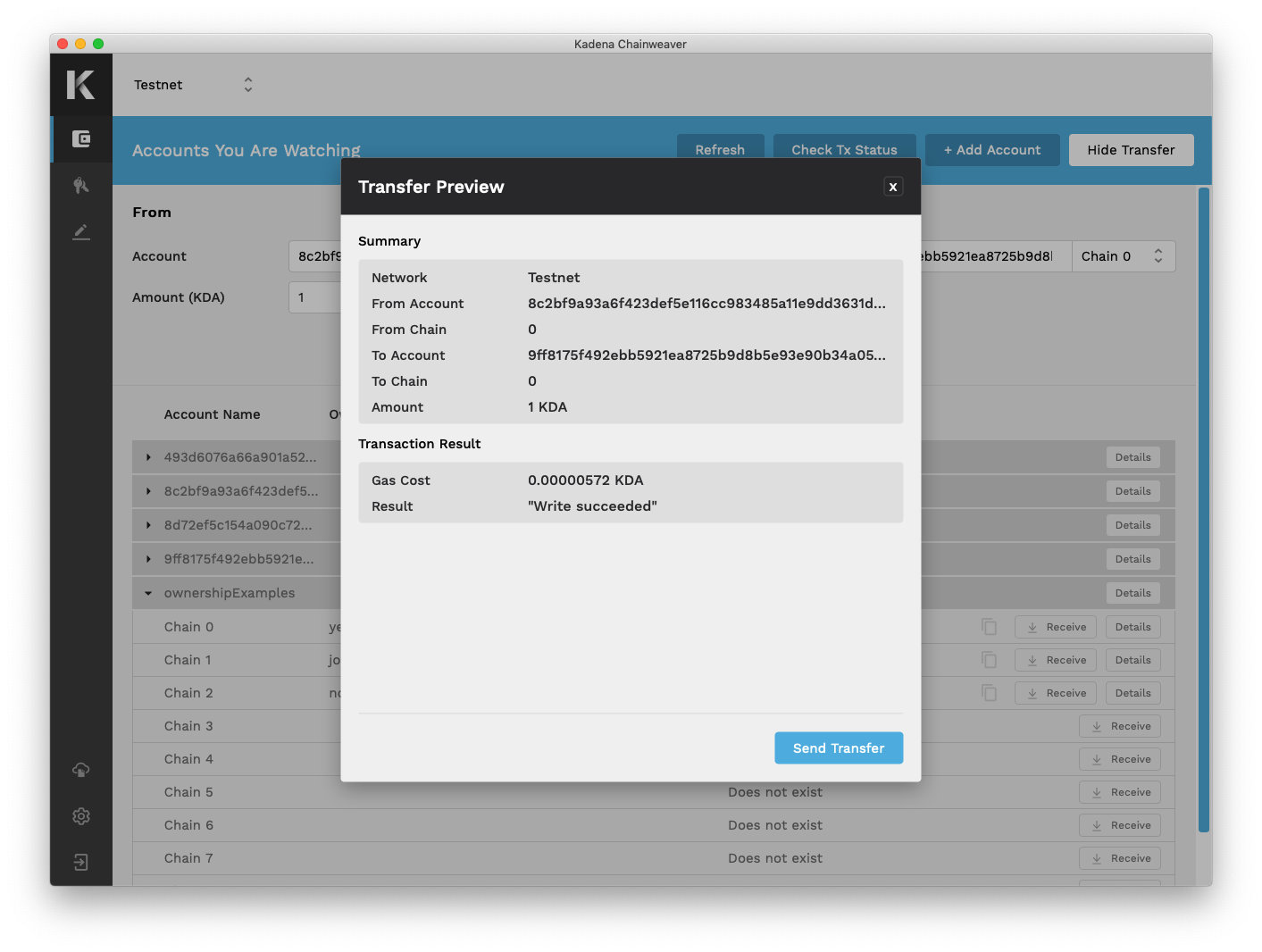Click the Hide Transfer button
This screenshot has height=952, width=1262.
click(1131, 150)
